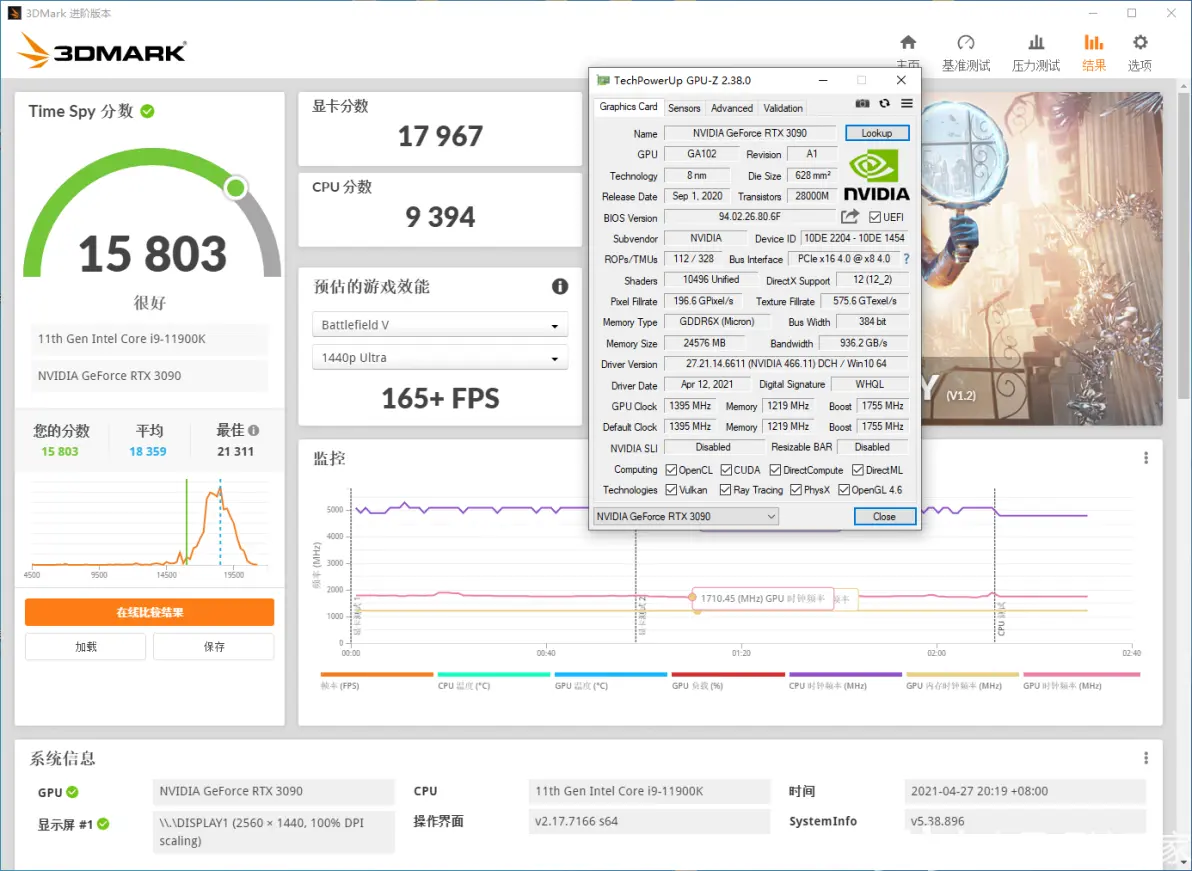
Task: Open the GPU-Z hamburger menu
Action: [x=907, y=103]
